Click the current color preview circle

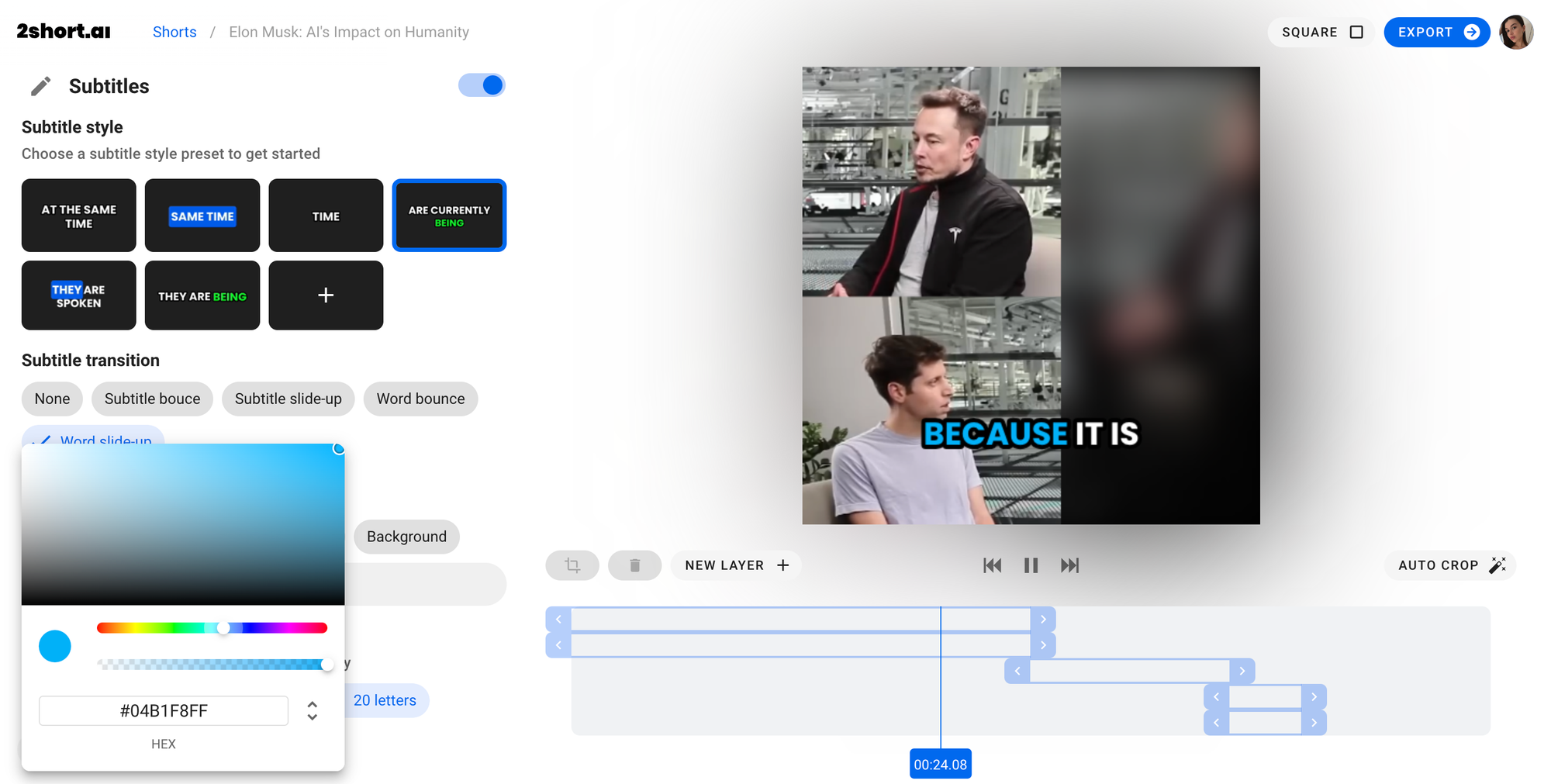pyautogui.click(x=55, y=646)
